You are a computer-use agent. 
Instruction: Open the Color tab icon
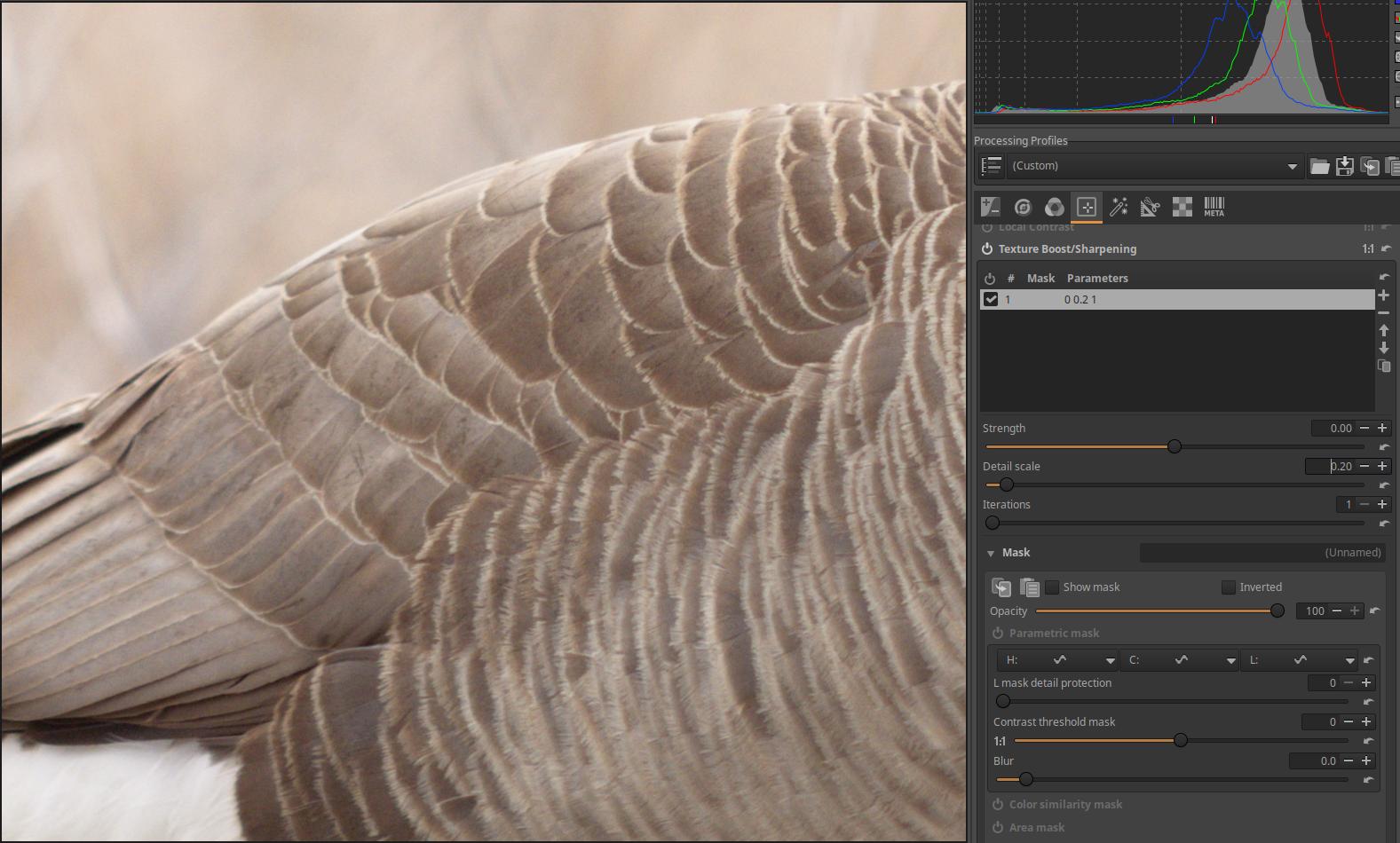1054,208
